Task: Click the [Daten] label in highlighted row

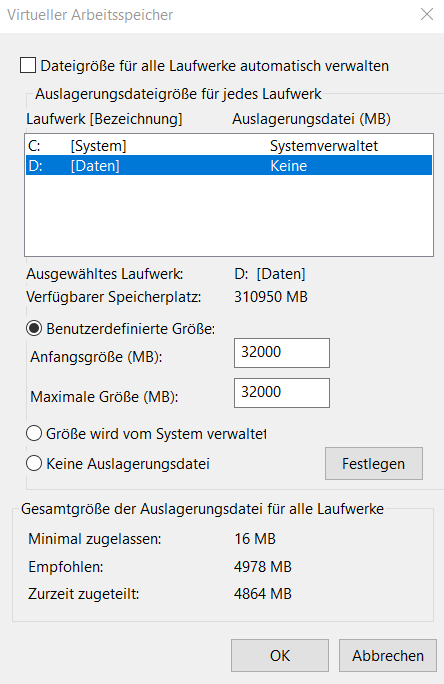Action: pyautogui.click(x=95, y=166)
